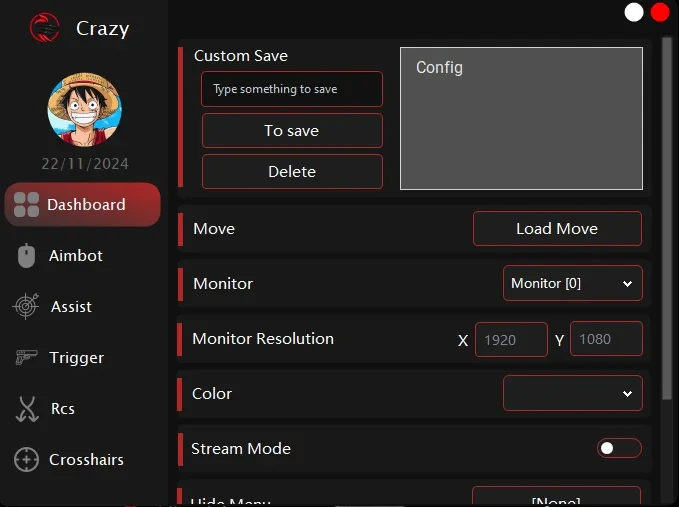Select the Rcs section

coord(63,409)
